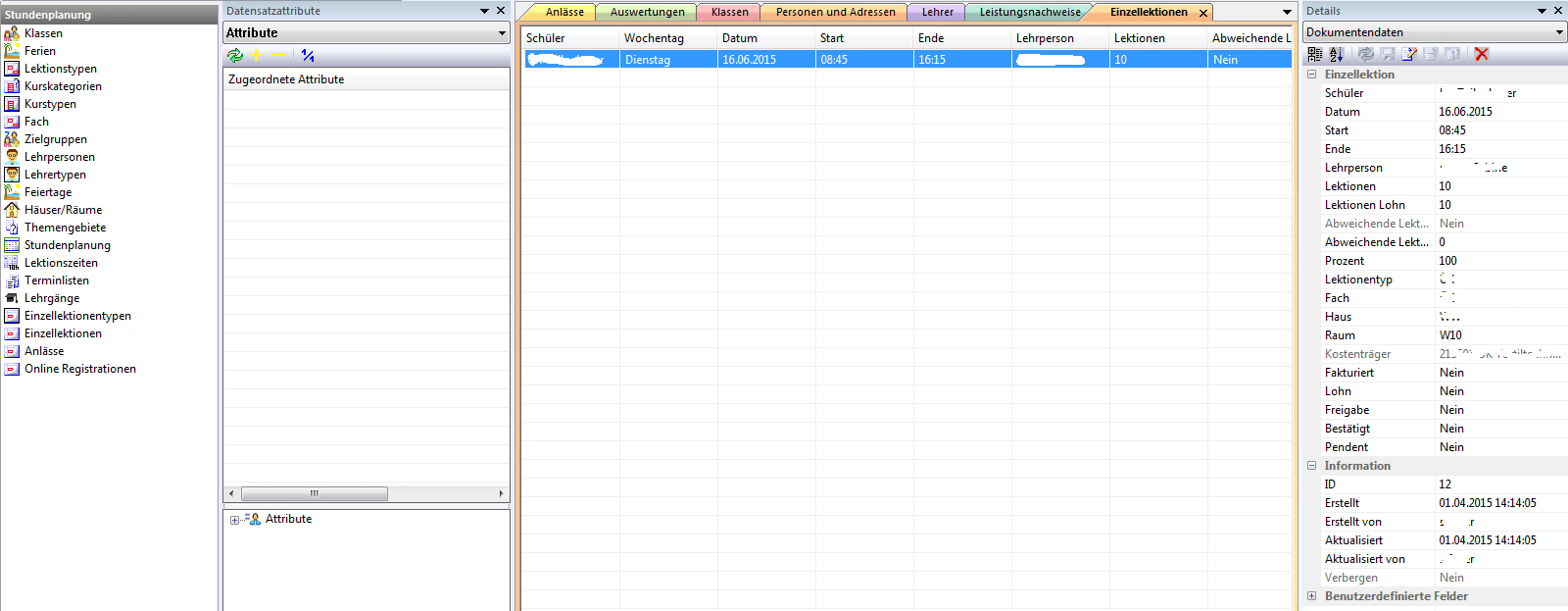This screenshot has width=1568, height=611.
Task: Expand the Benutzerdefinierte Felder group
Action: [1312, 596]
